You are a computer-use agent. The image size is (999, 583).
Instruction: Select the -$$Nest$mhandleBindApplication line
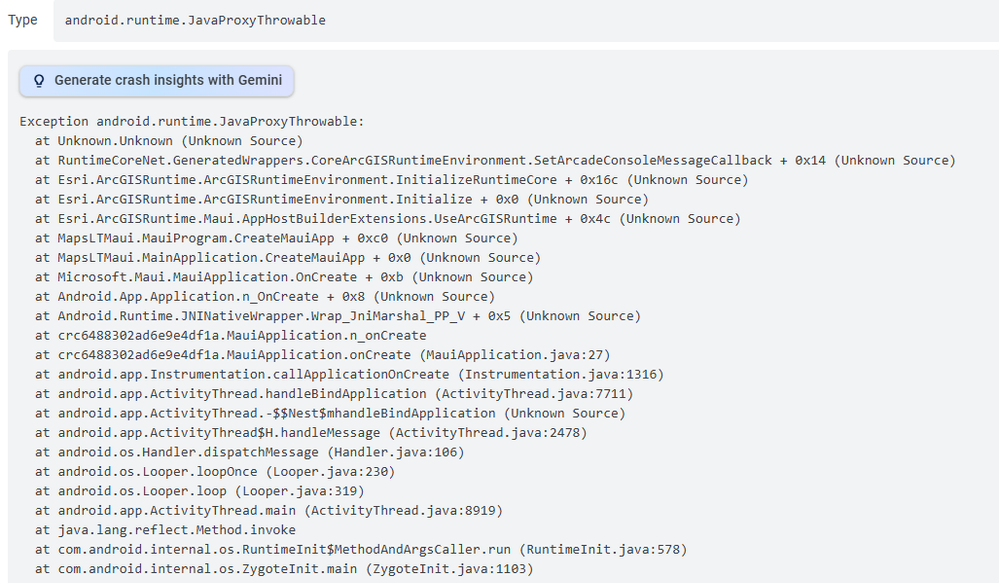[x=330, y=413]
